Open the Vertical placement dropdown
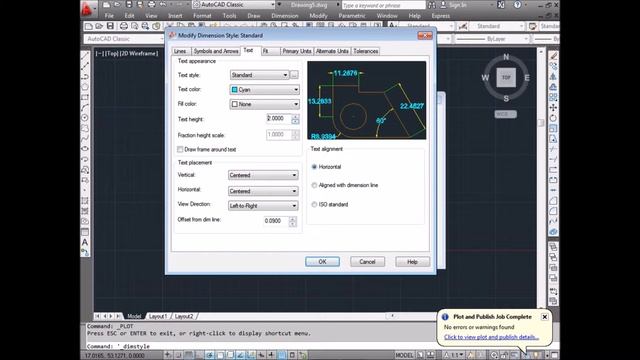 [x=263, y=175]
